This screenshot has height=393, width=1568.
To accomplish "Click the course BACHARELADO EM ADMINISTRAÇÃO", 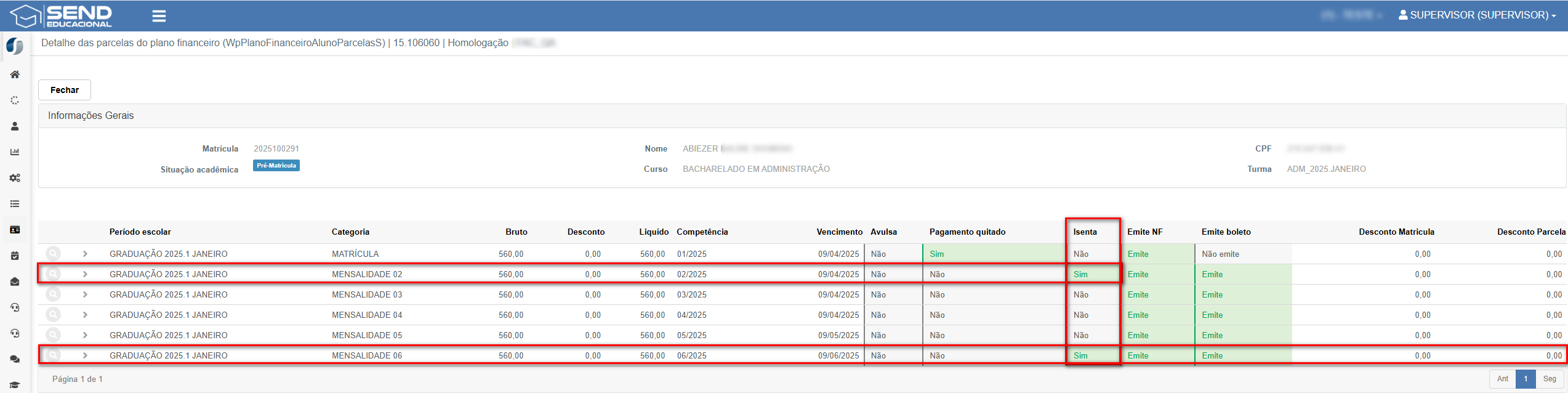I will click(756, 169).
